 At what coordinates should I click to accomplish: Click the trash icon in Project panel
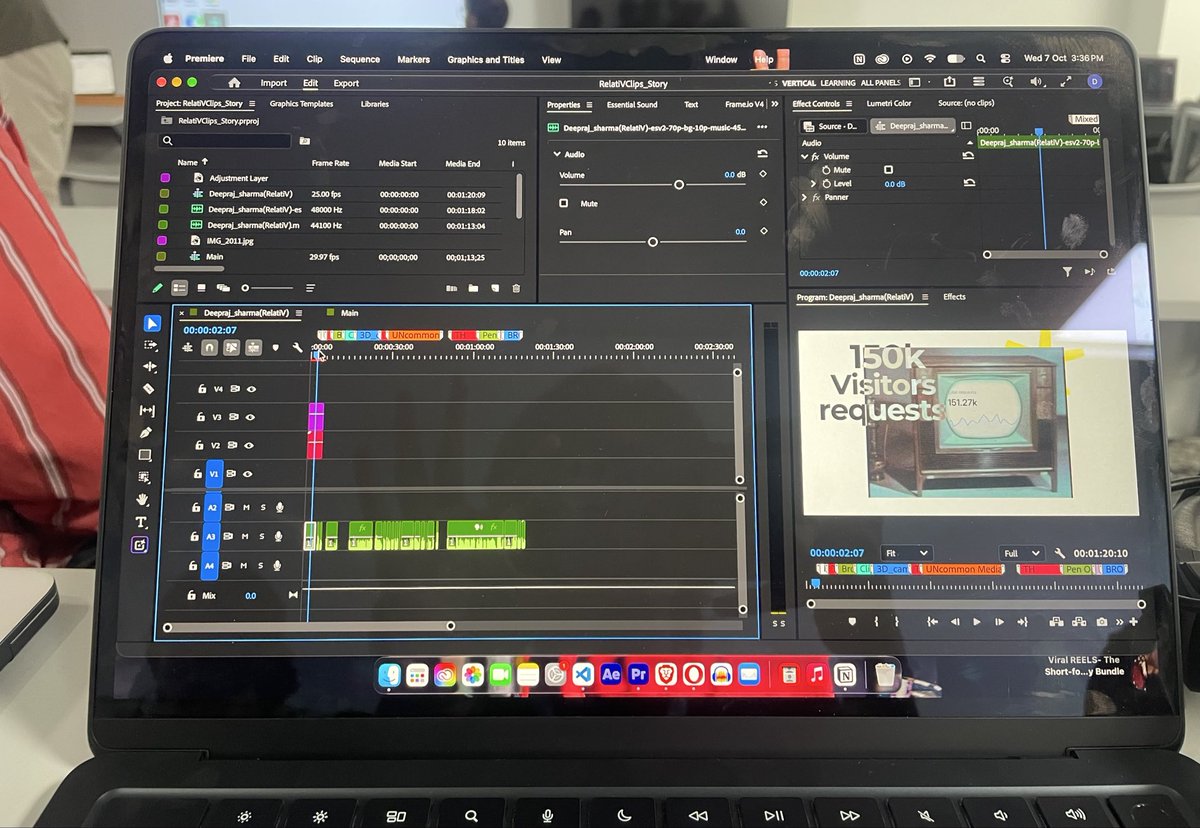coord(516,288)
